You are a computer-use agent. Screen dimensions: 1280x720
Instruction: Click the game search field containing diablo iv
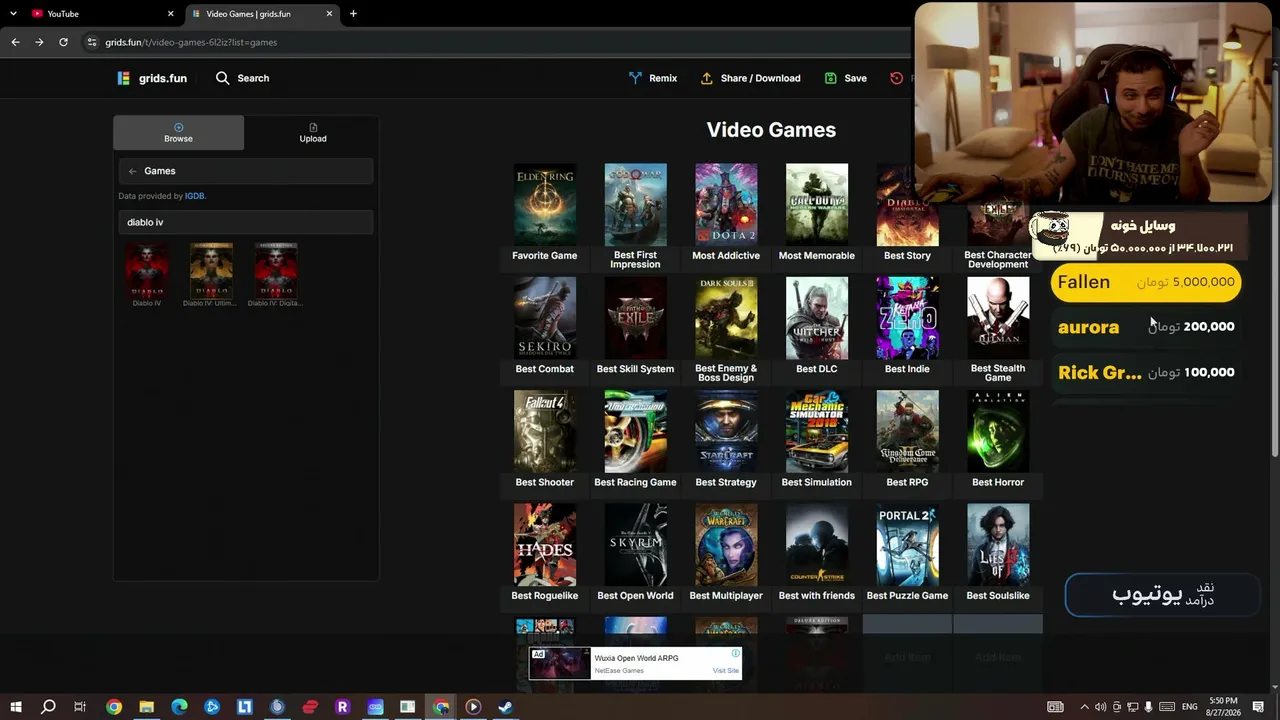[x=246, y=222]
